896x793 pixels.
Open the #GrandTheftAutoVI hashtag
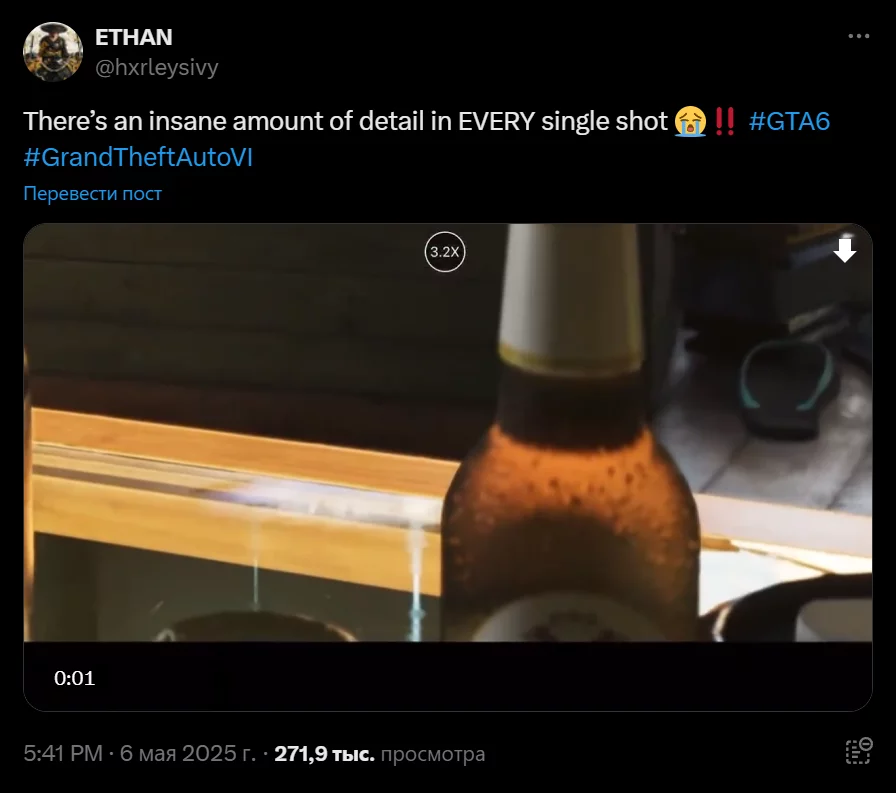(x=138, y=157)
